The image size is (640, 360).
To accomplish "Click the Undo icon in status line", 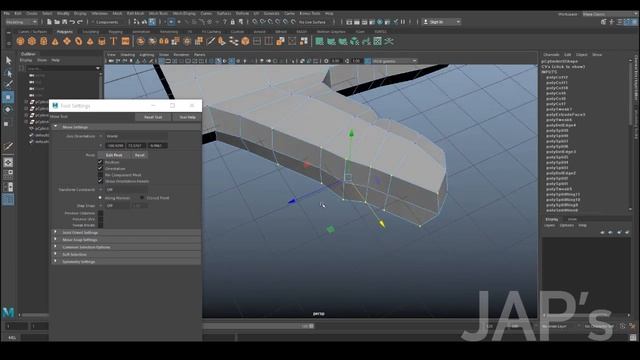I will pyautogui.click(x=72, y=22).
